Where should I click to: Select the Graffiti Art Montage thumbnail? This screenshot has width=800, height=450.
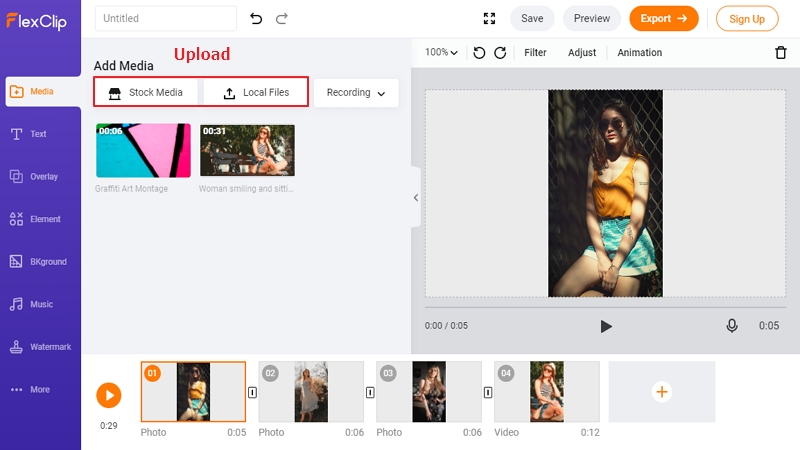(143, 151)
